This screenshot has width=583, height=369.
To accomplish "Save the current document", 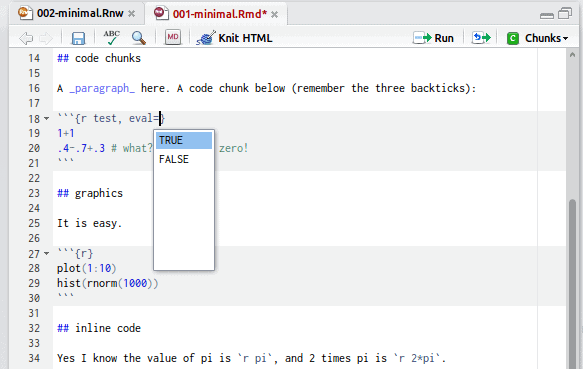I will 78,38.
